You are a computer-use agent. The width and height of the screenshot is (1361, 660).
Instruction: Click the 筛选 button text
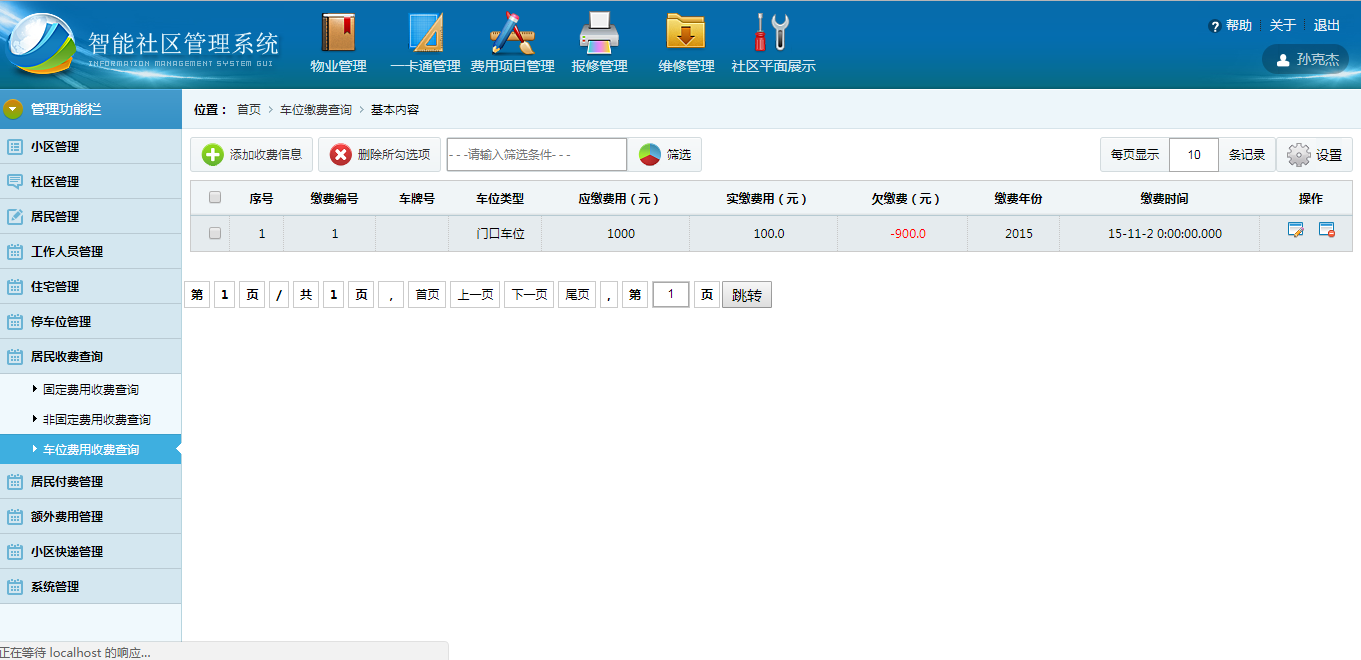click(x=679, y=155)
